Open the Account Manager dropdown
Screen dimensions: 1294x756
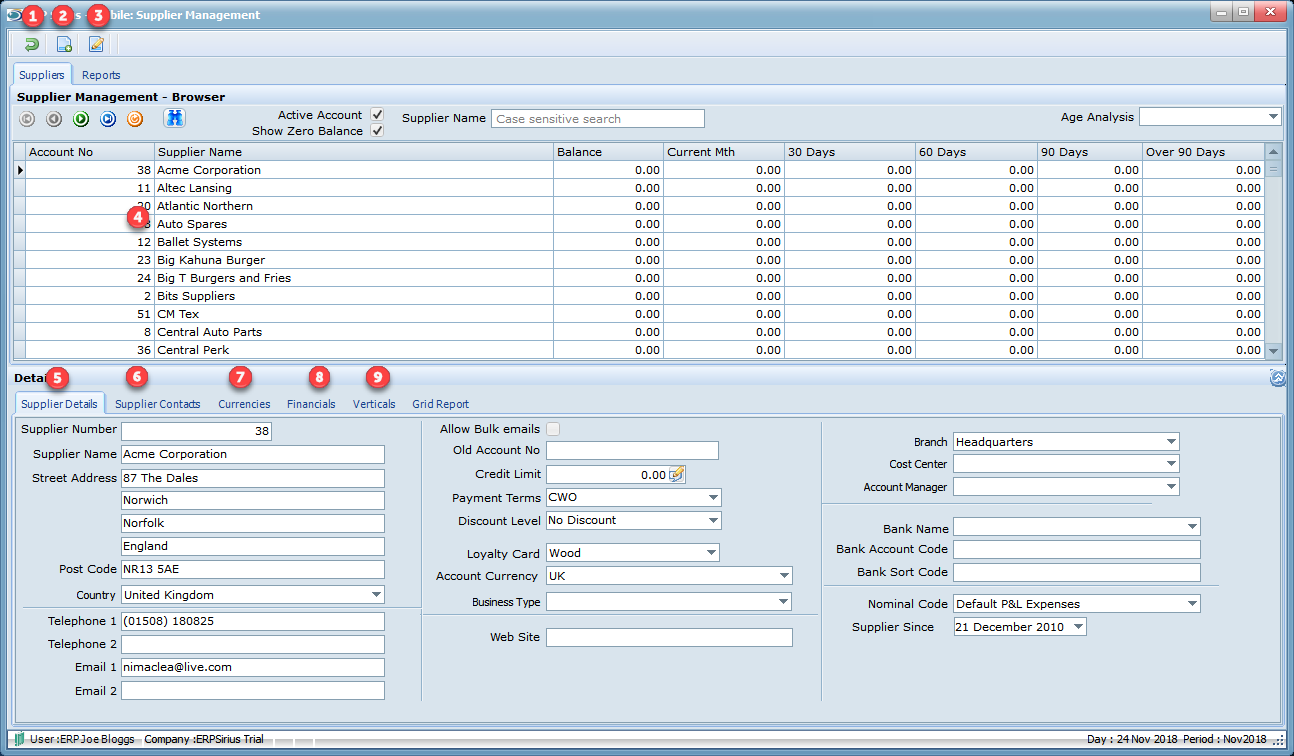coord(1171,487)
